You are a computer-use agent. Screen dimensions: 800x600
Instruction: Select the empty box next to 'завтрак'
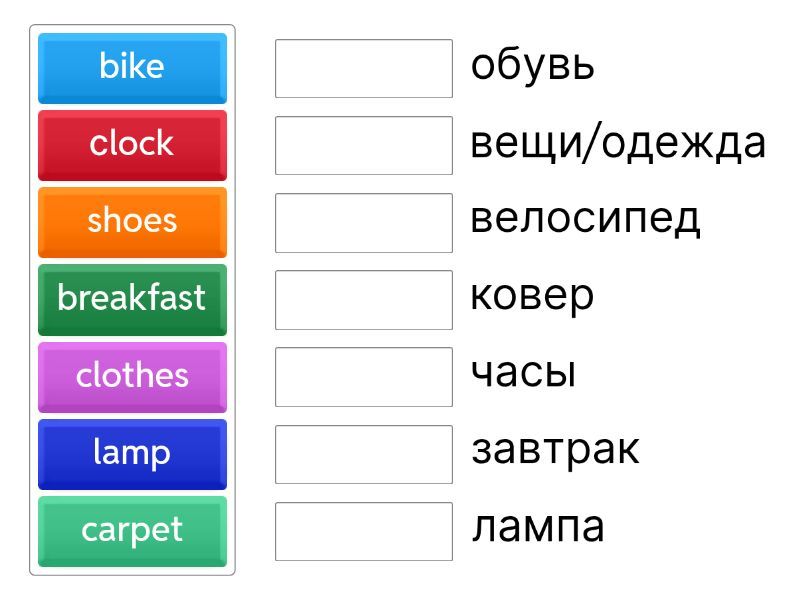(x=364, y=453)
